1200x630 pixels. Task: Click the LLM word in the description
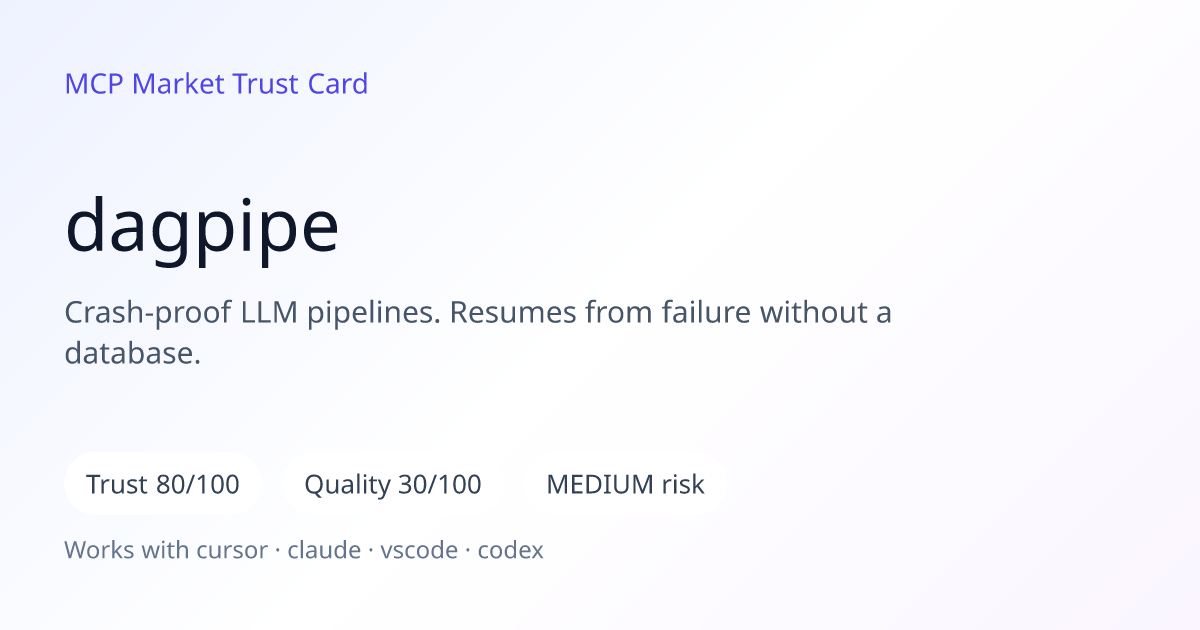click(x=270, y=313)
